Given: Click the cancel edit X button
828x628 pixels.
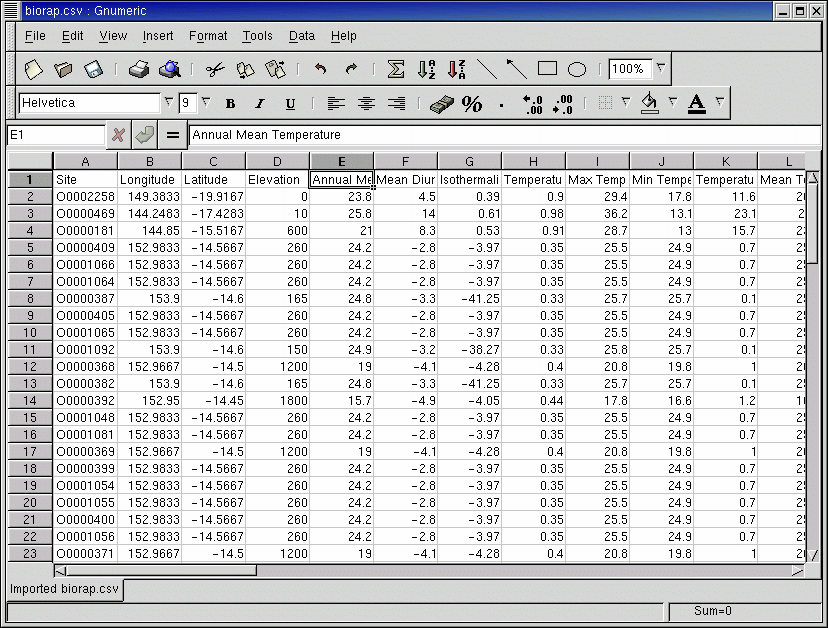Looking at the screenshot, I should click(118, 135).
